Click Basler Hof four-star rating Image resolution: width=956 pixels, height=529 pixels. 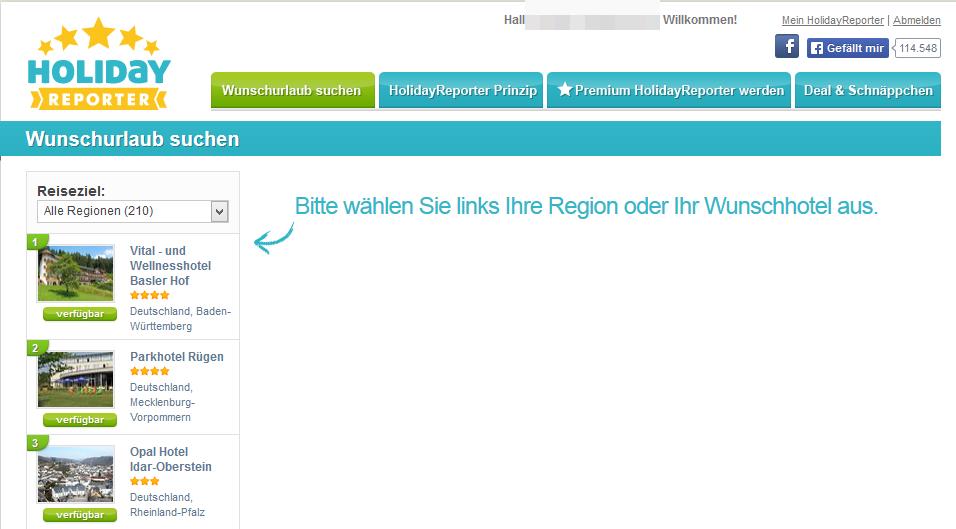click(x=149, y=295)
